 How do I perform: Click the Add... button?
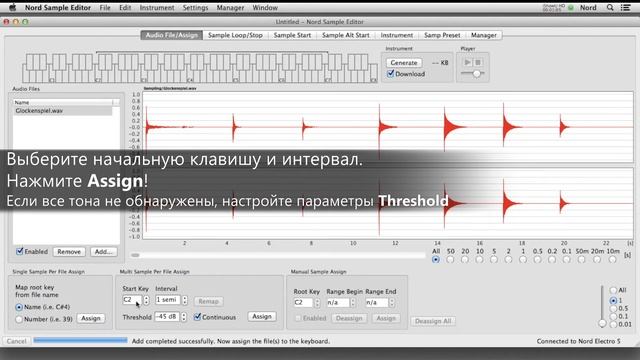click(104, 252)
